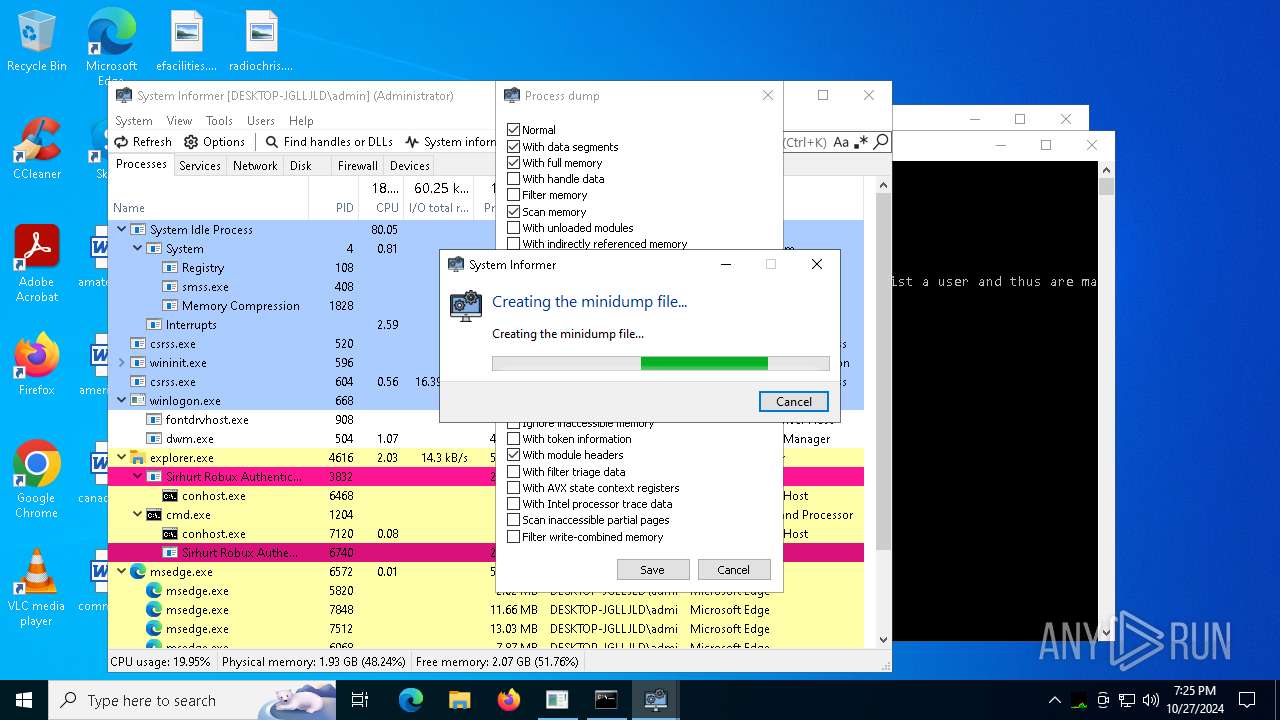This screenshot has width=1280, height=720.
Task: Open efacilities image file on desktop
Action: tap(186, 41)
